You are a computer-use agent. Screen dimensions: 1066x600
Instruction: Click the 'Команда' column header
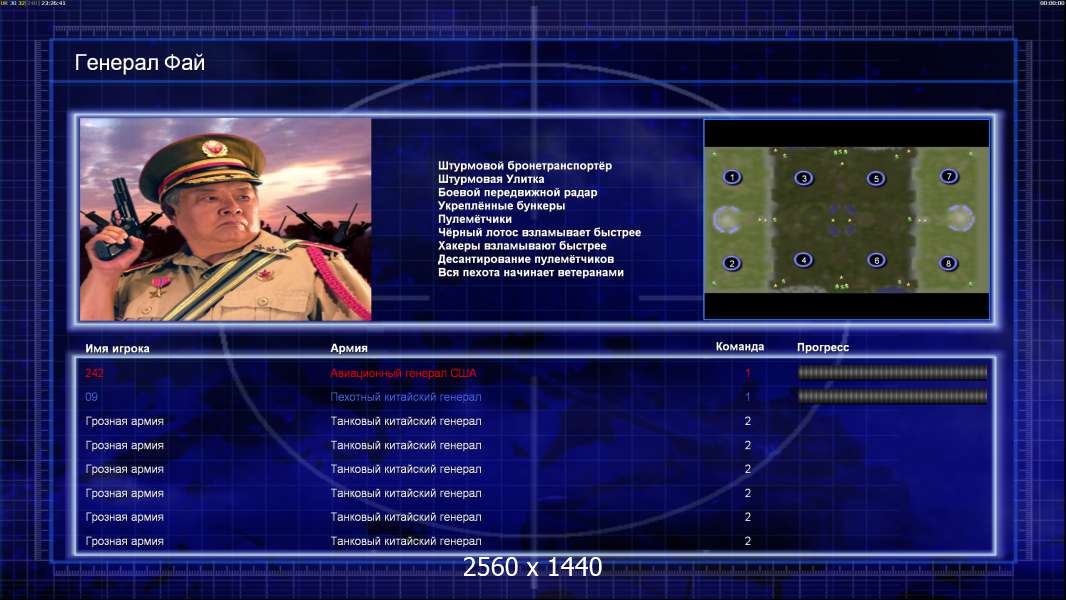point(740,347)
